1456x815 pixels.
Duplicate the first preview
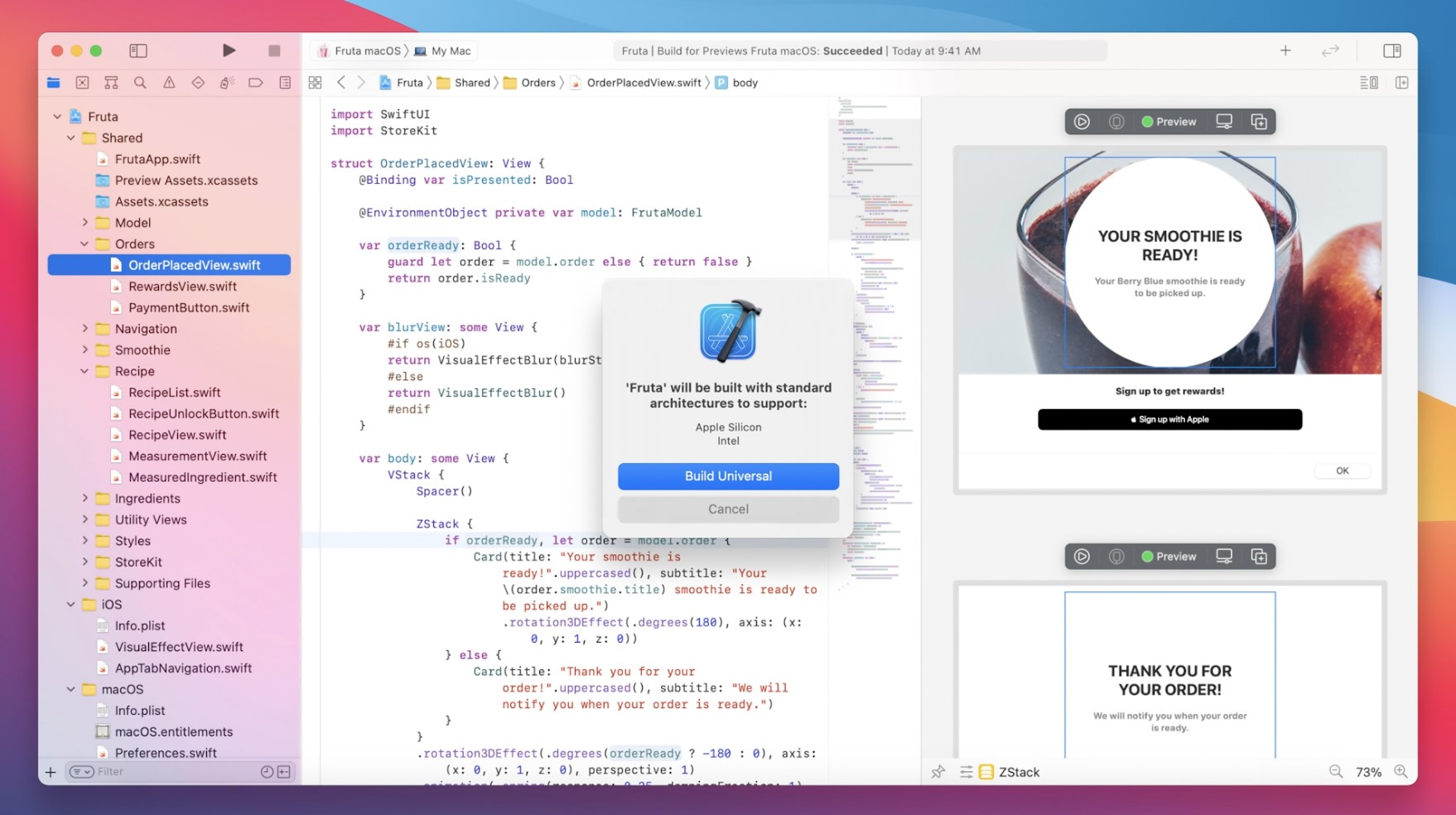(x=1259, y=122)
